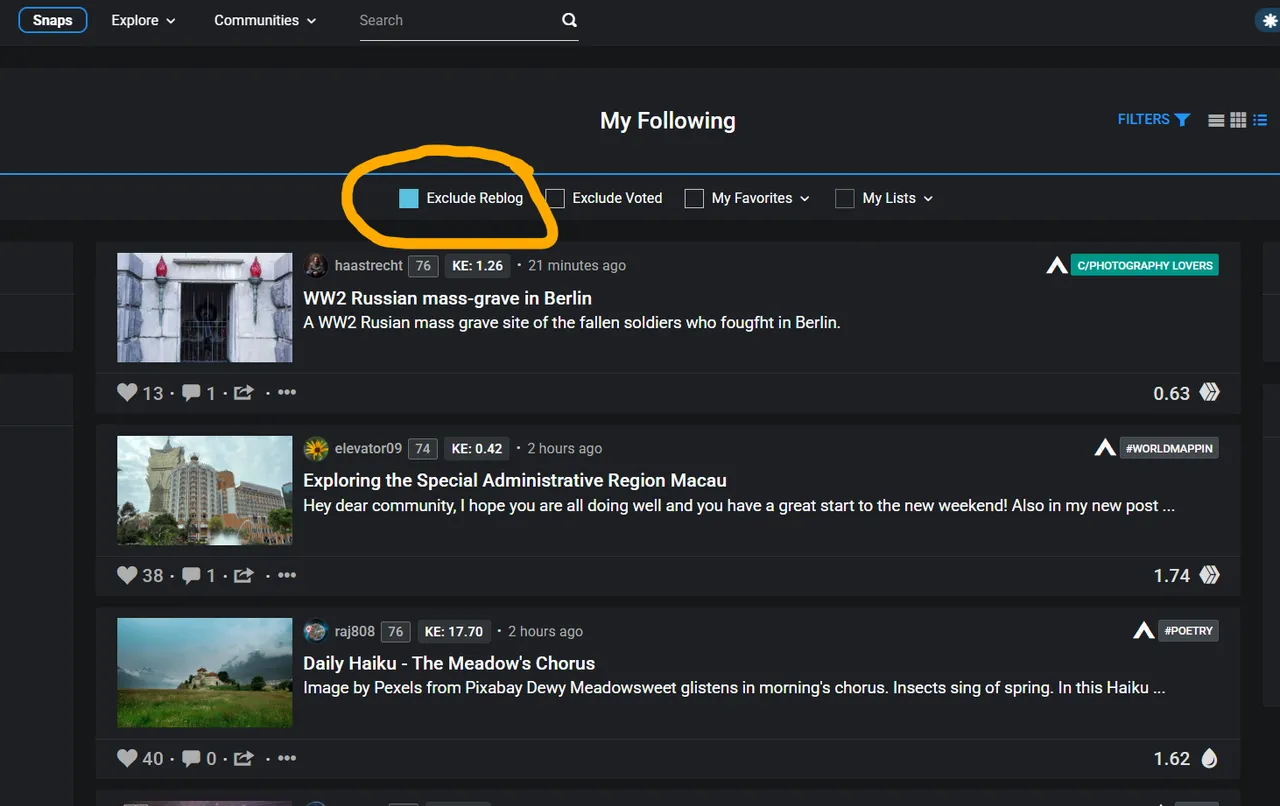Click the 21 minutes ago timestamp
This screenshot has height=806, width=1280.
click(x=577, y=265)
